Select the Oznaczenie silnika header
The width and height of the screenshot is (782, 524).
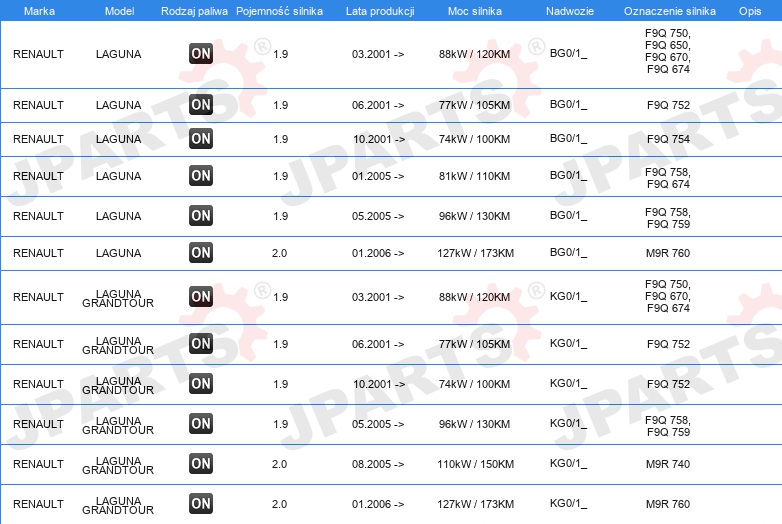click(670, 11)
